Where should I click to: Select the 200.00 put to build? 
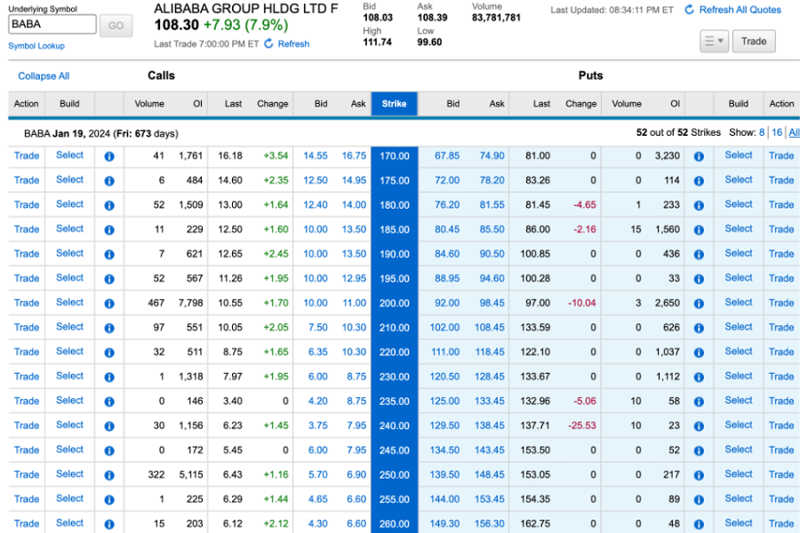738,302
